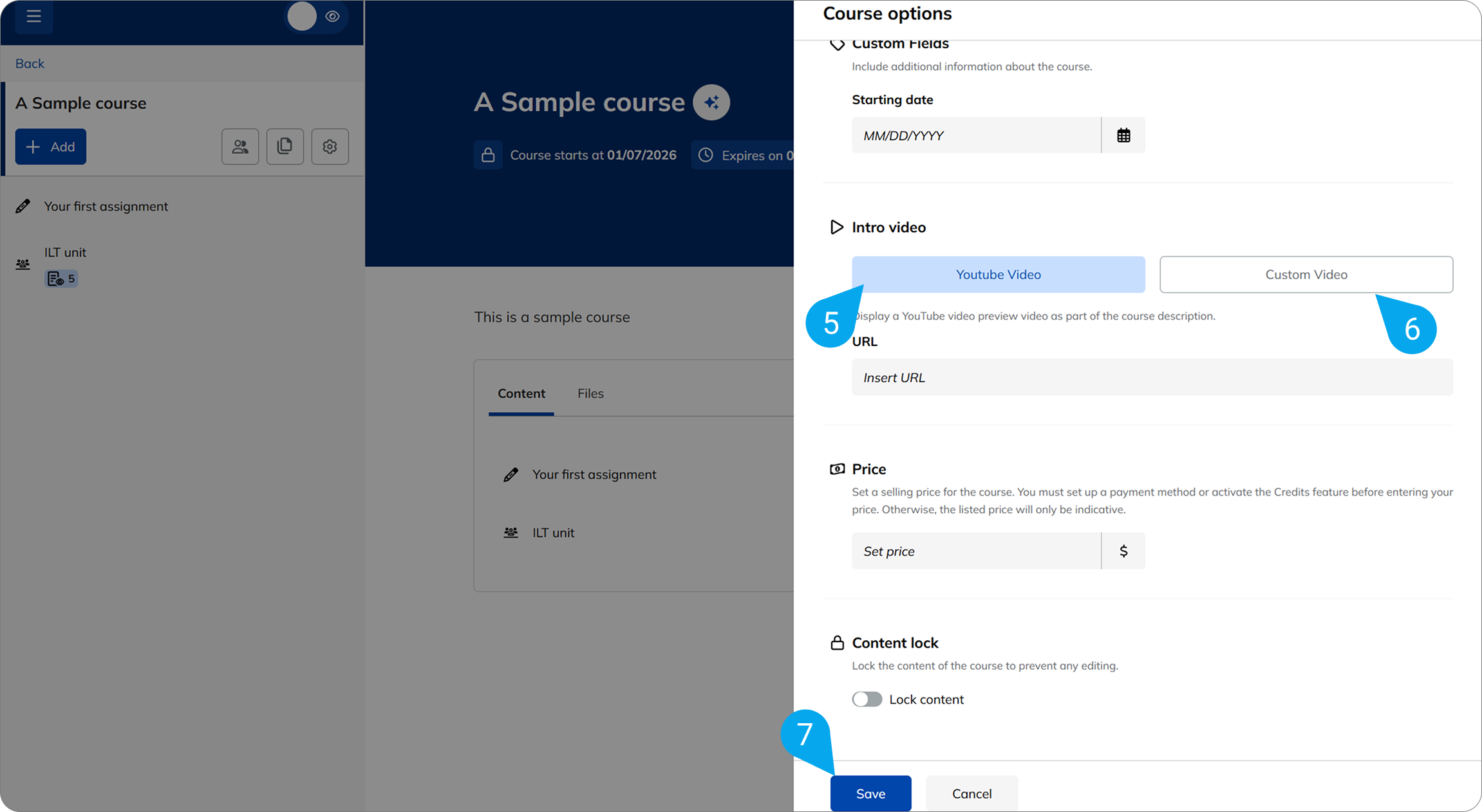1482x812 pixels.
Task: Click the Back link
Action: pyautogui.click(x=30, y=64)
